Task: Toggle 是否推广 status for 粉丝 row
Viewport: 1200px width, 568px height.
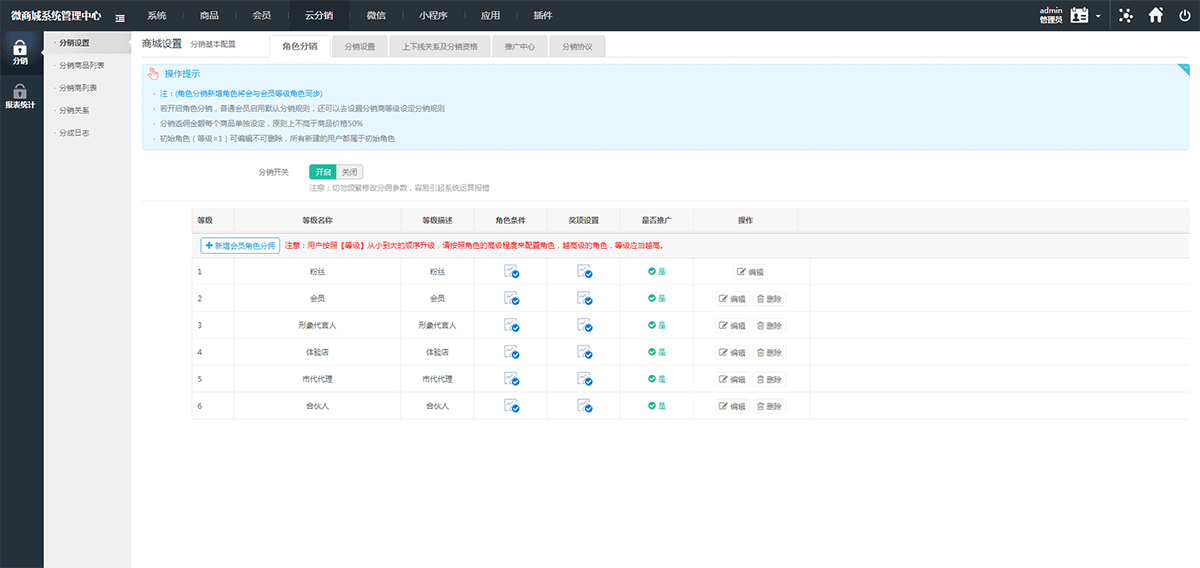Action: pos(656,272)
